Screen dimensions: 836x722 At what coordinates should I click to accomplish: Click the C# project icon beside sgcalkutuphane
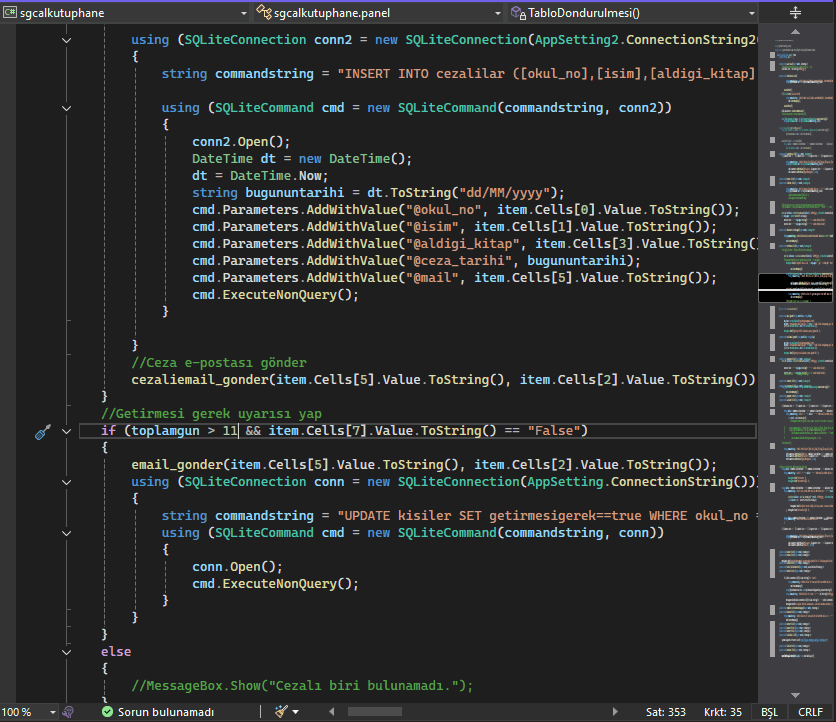tap(10, 13)
